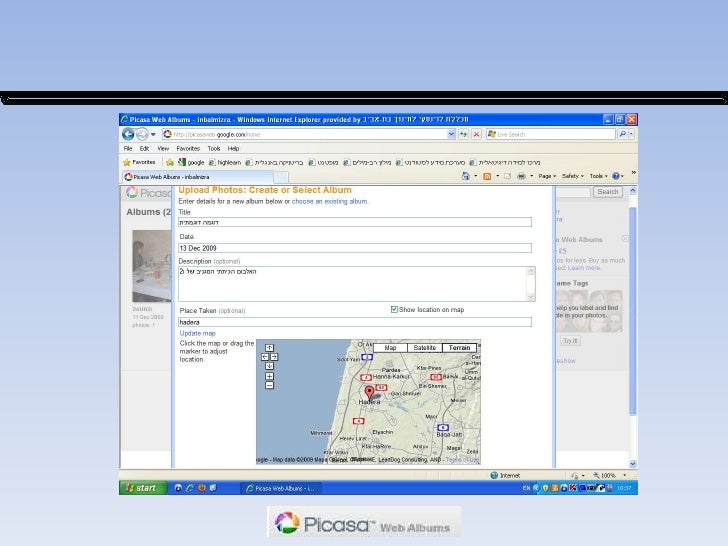Click the command bar overflow chevron
Screen dimensions: 728x546
point(633,173)
